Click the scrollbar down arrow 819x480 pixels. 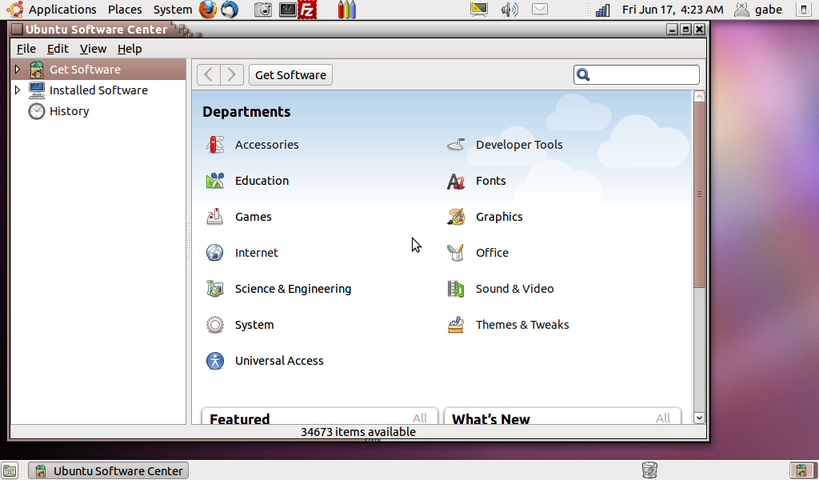(699, 418)
